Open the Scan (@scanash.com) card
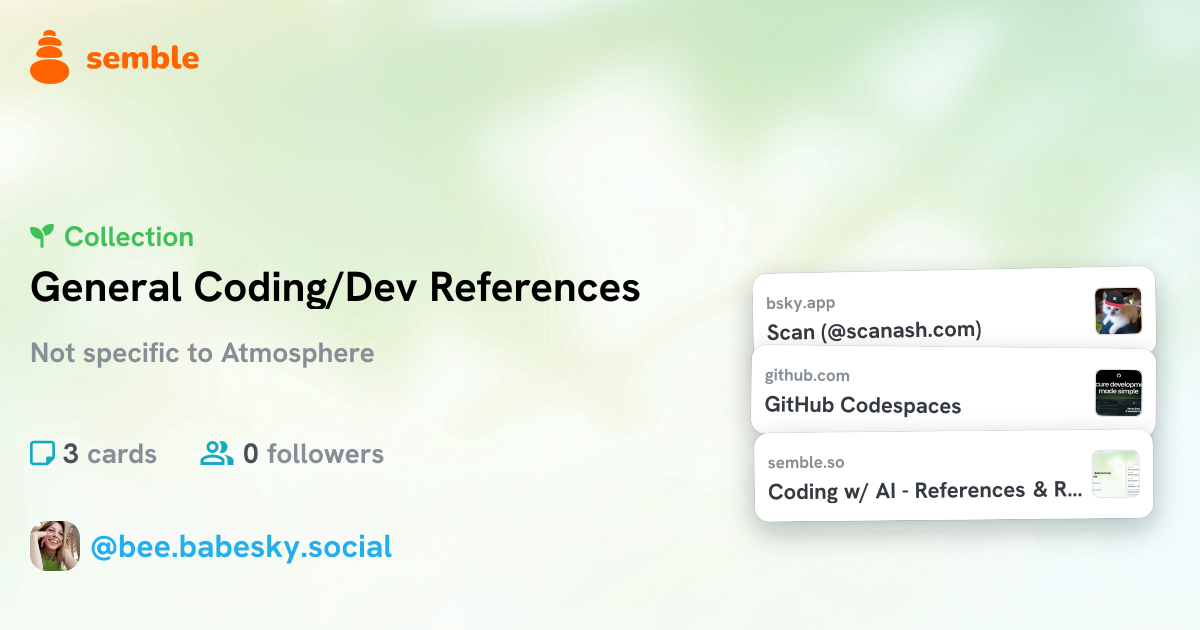Viewport: 1200px width, 630px height. tap(954, 309)
